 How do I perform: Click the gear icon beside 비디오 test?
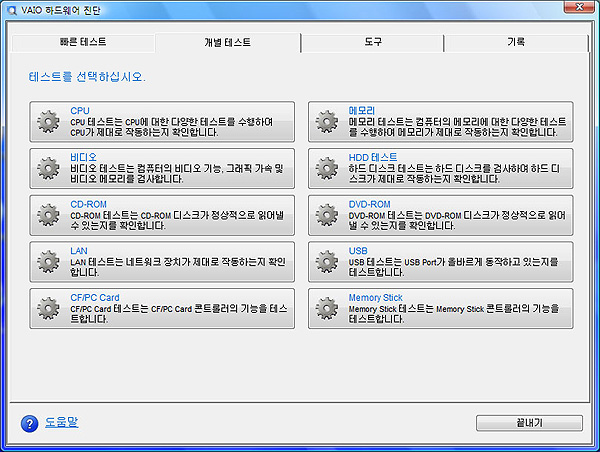click(x=48, y=168)
